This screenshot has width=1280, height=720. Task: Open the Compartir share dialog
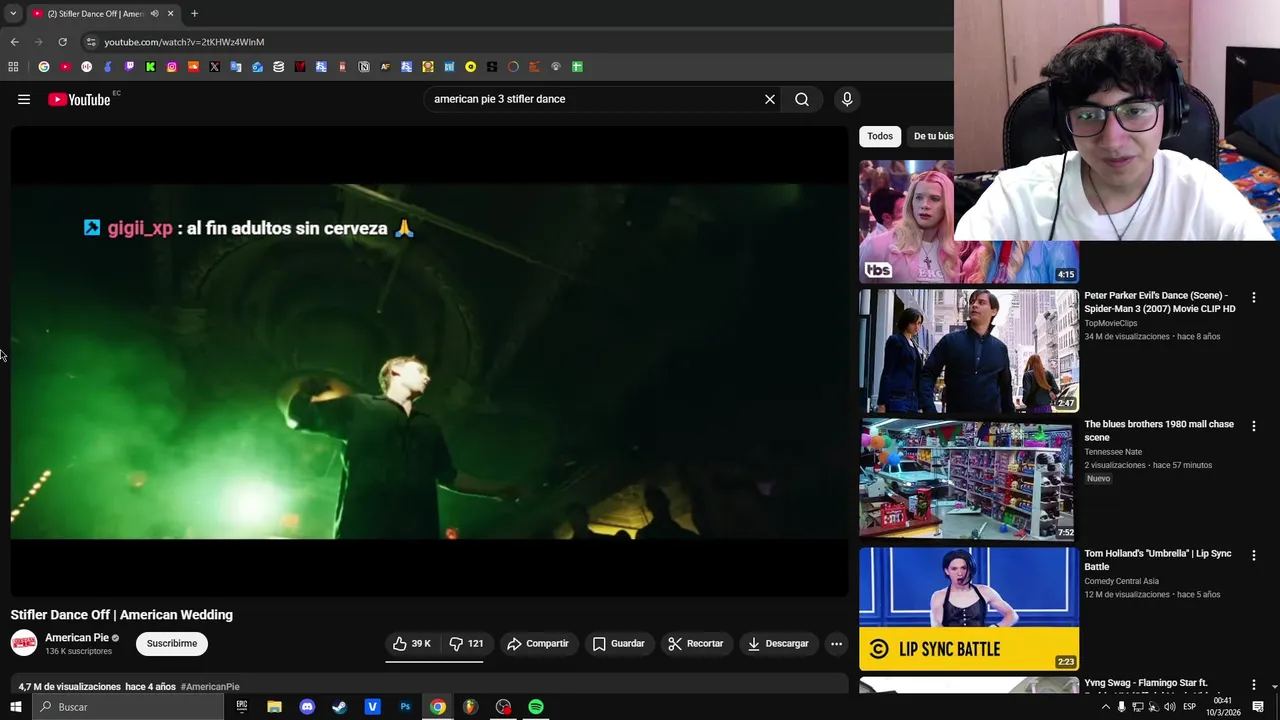click(538, 644)
